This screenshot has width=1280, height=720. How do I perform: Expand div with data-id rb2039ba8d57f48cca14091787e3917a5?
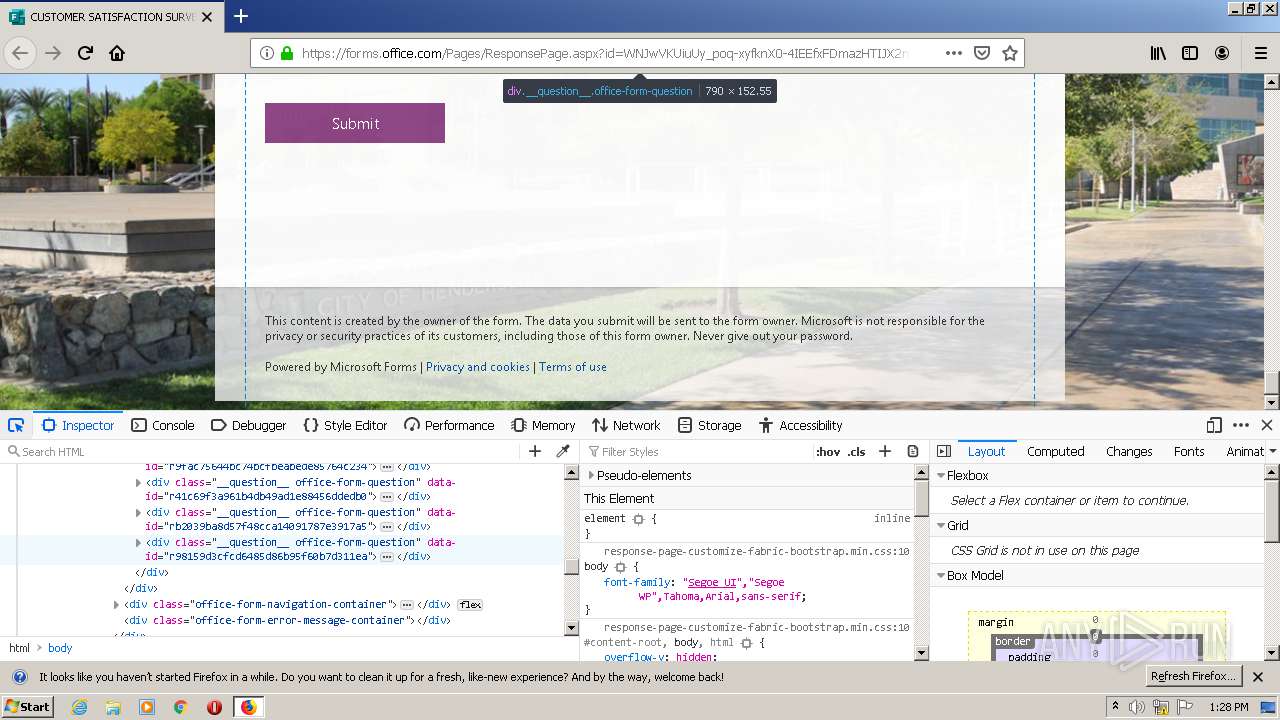click(x=139, y=512)
